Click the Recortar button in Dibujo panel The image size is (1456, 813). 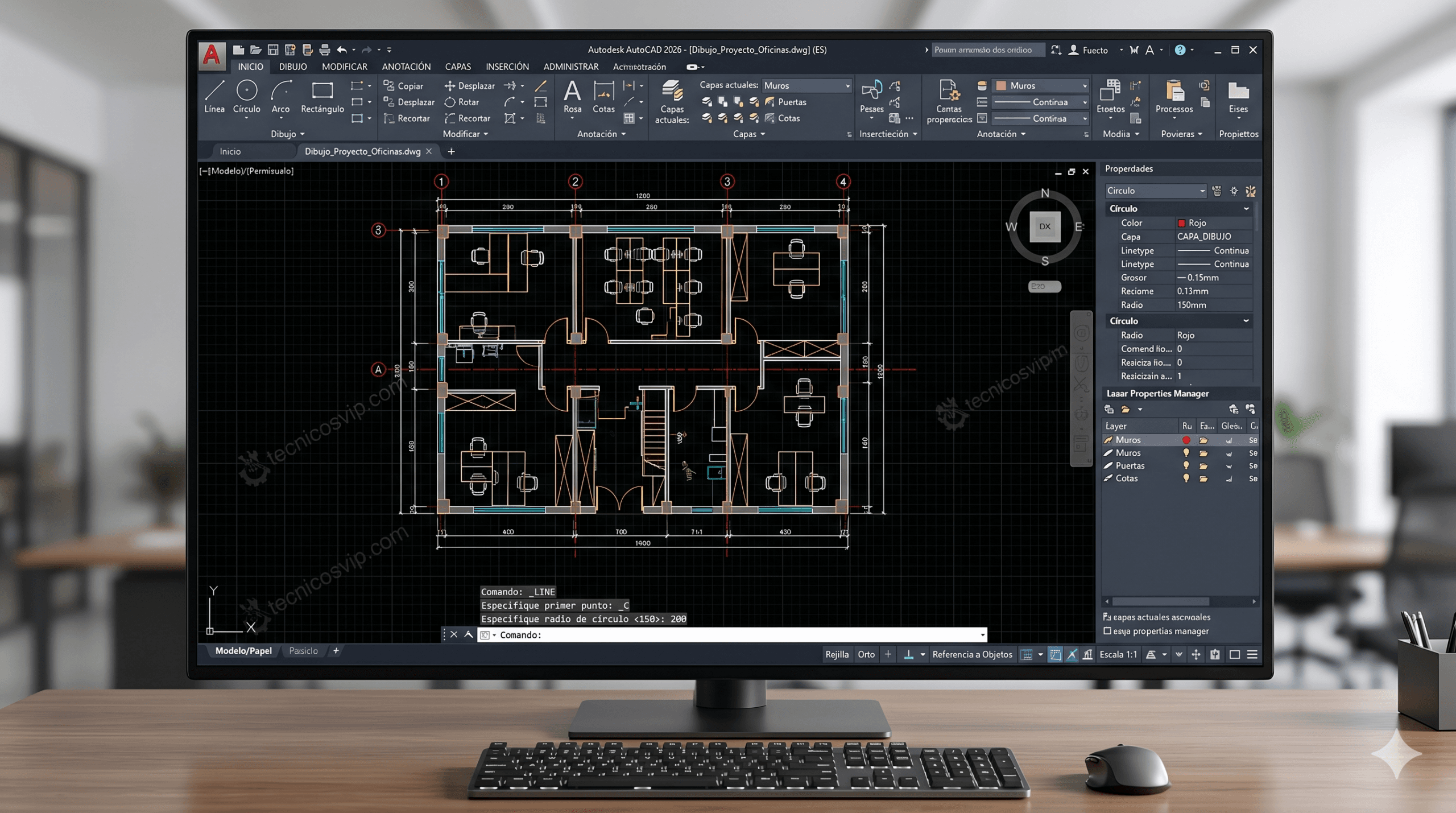tap(407, 119)
